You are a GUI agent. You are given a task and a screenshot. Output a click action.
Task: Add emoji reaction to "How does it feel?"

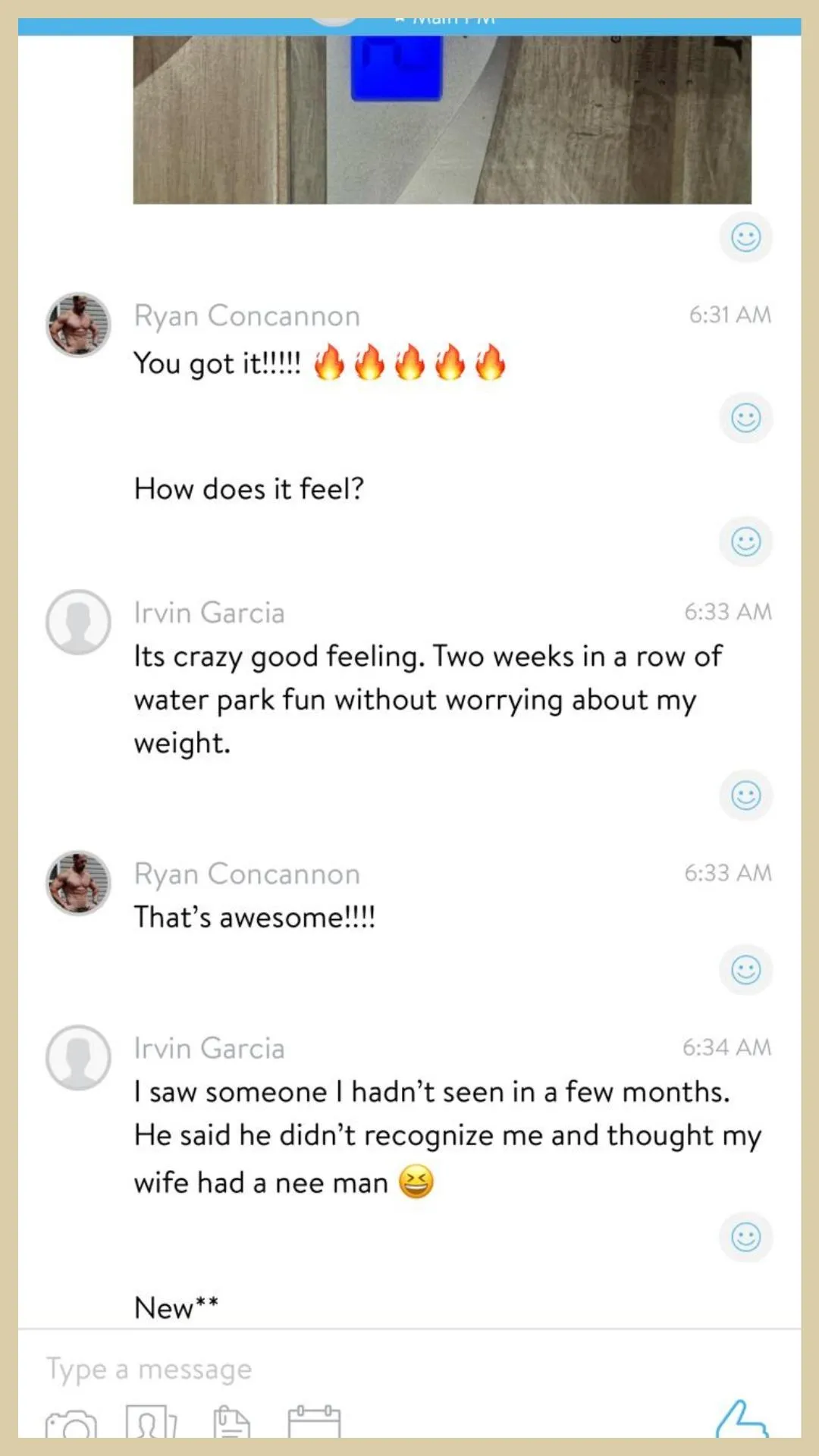[746, 542]
